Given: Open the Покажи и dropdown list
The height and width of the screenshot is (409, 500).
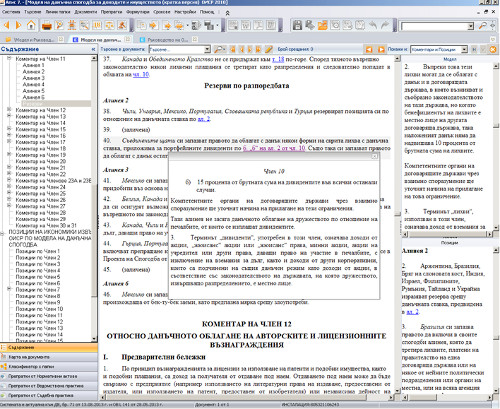Looking at the screenshot, I should click(x=464, y=49).
